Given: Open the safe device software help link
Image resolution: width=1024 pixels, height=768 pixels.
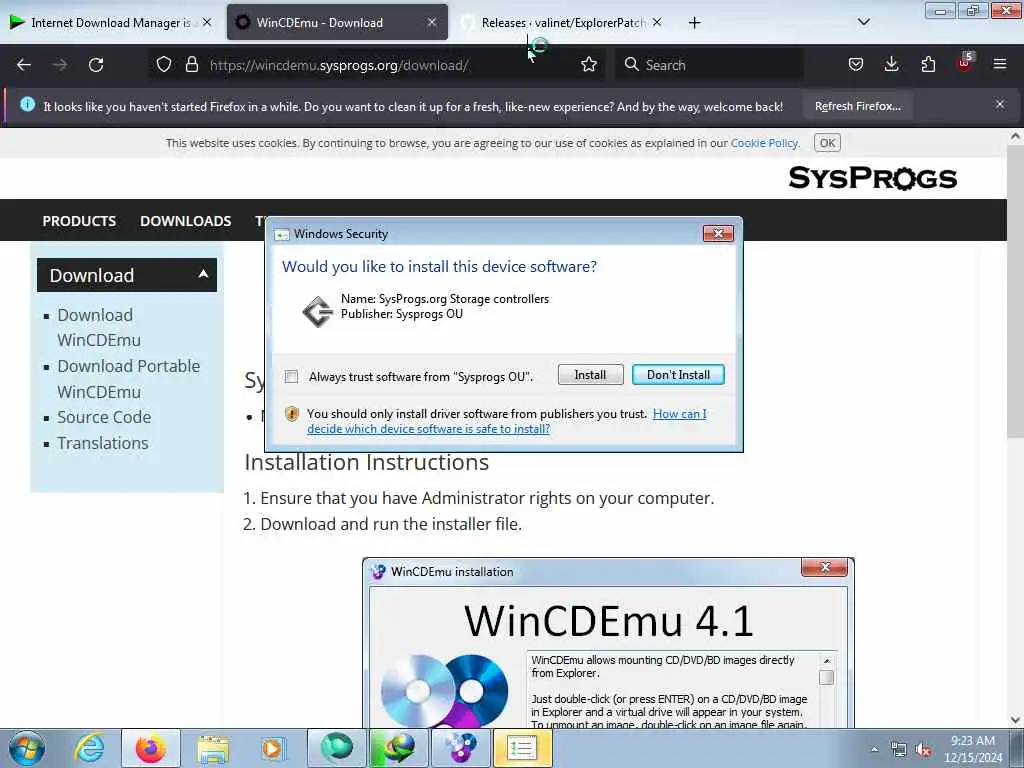Looking at the screenshot, I should coord(507,421).
